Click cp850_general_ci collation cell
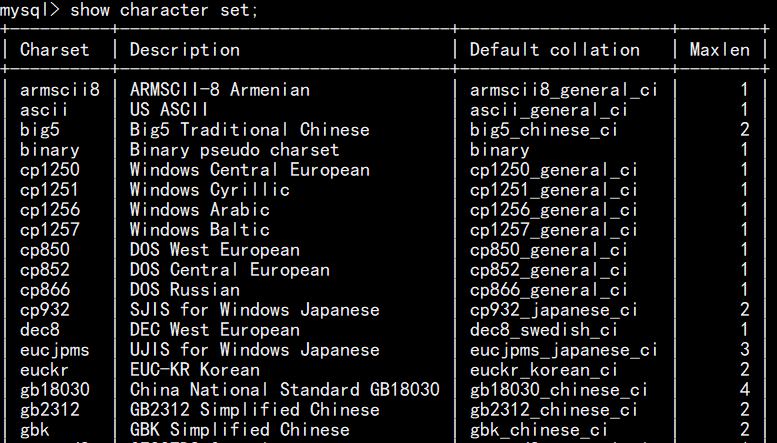Screen dimensions: 777x443 549,250
